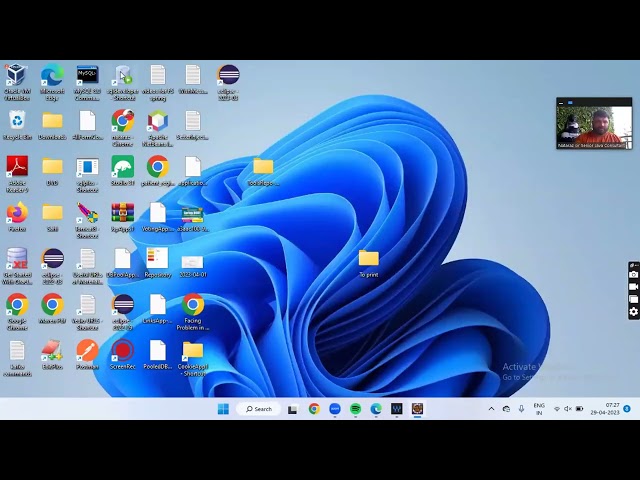Open the Google Chrome desktop shortcut
The width and height of the screenshot is (640, 480).
point(17,304)
